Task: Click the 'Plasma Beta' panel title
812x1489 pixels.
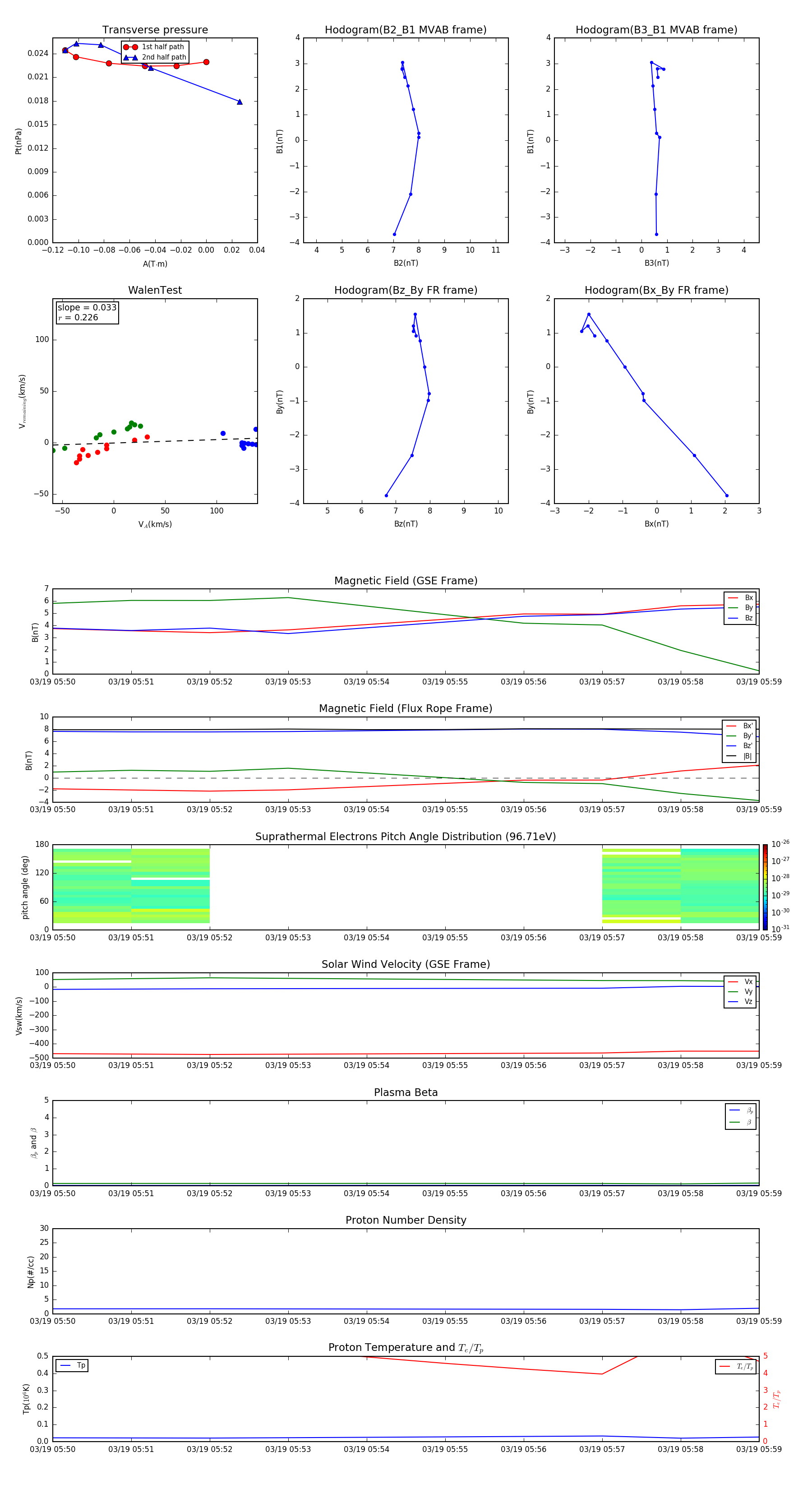Action: pos(406,1092)
